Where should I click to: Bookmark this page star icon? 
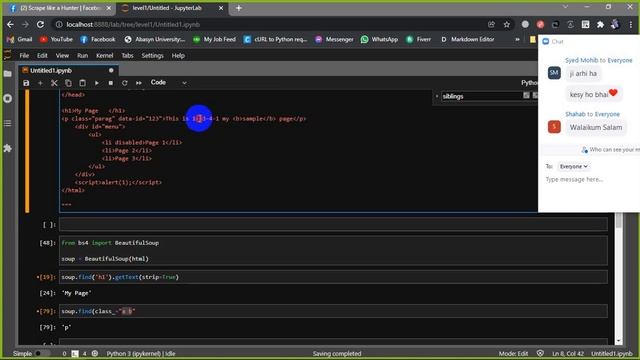click(x=507, y=24)
